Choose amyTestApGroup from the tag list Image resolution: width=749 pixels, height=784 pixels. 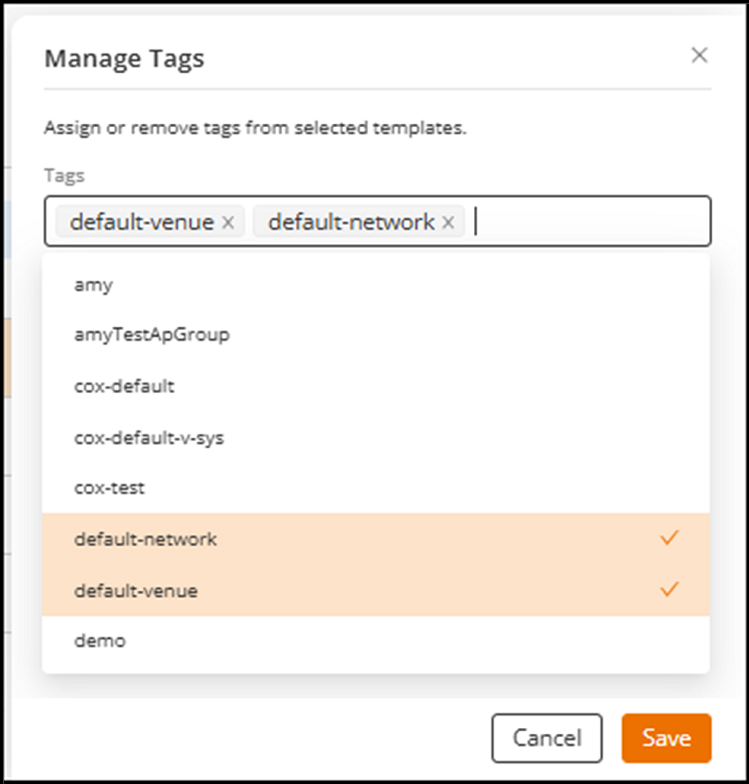[152, 335]
